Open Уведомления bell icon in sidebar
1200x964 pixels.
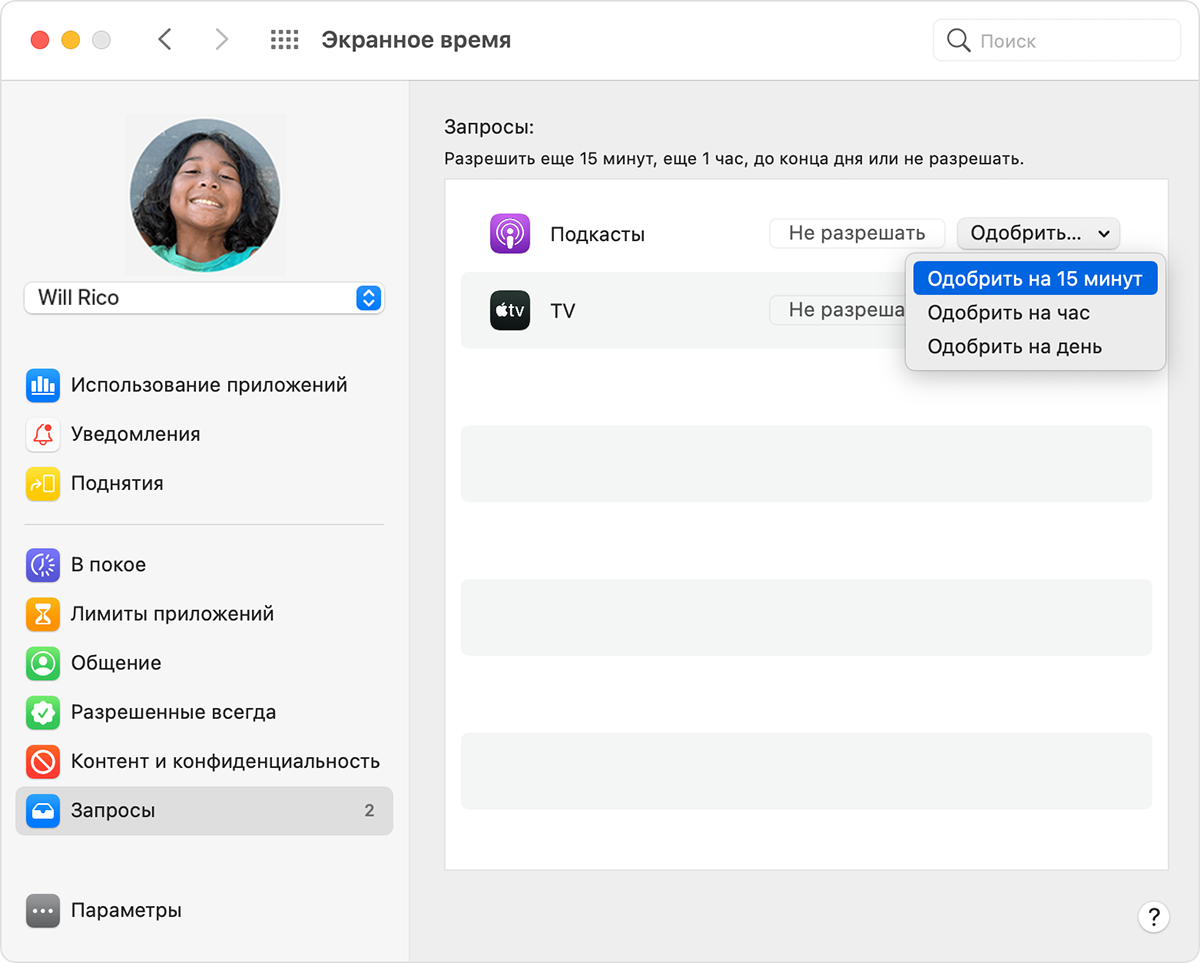tap(43, 434)
